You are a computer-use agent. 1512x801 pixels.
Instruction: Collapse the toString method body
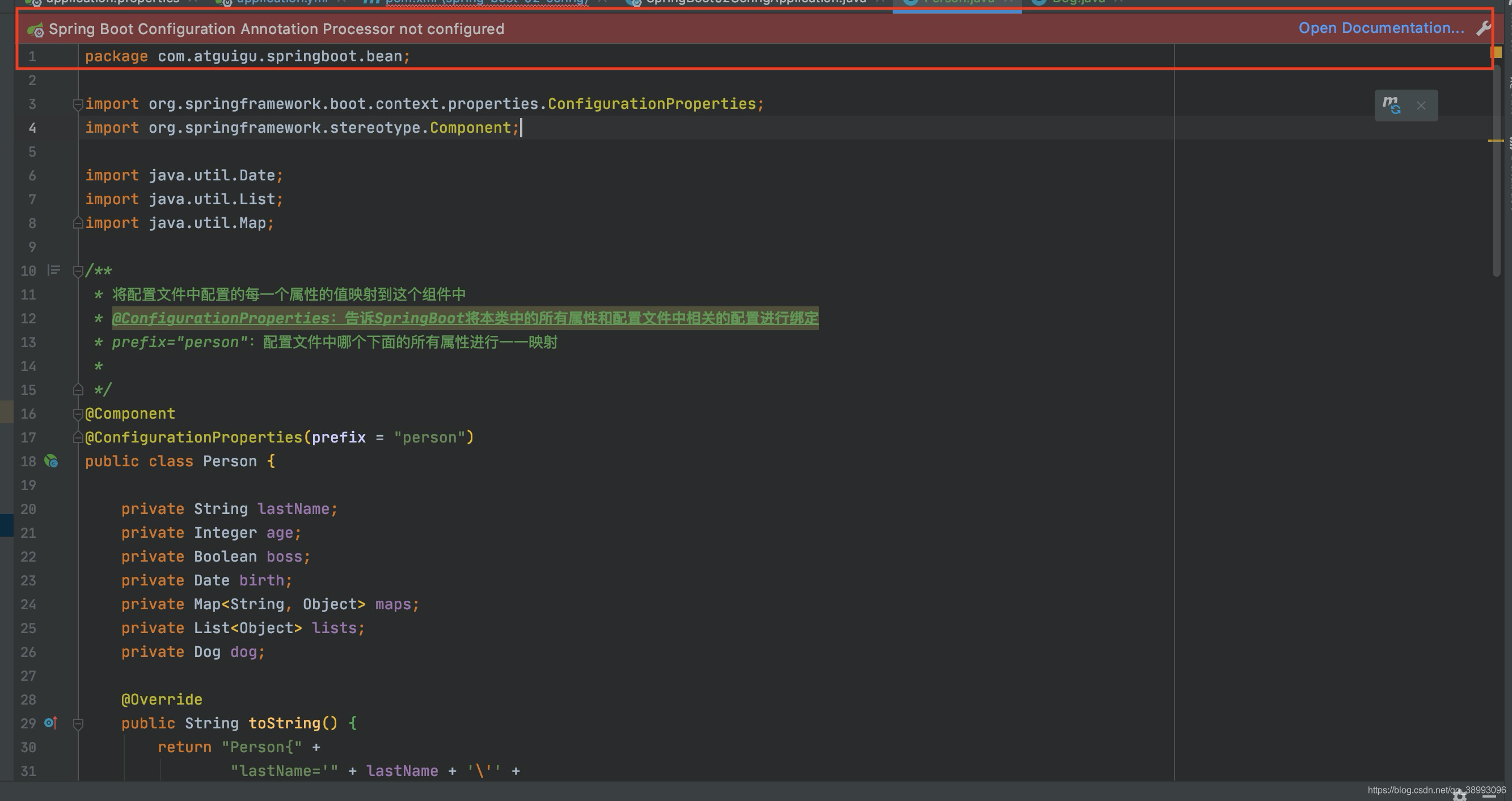(78, 723)
